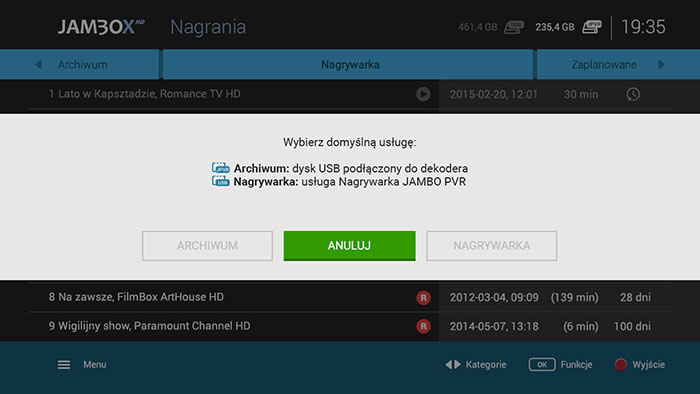Image resolution: width=700 pixels, height=394 pixels.
Task: Click the clock icon in Lato w Kapsztadzie row
Action: point(633,94)
